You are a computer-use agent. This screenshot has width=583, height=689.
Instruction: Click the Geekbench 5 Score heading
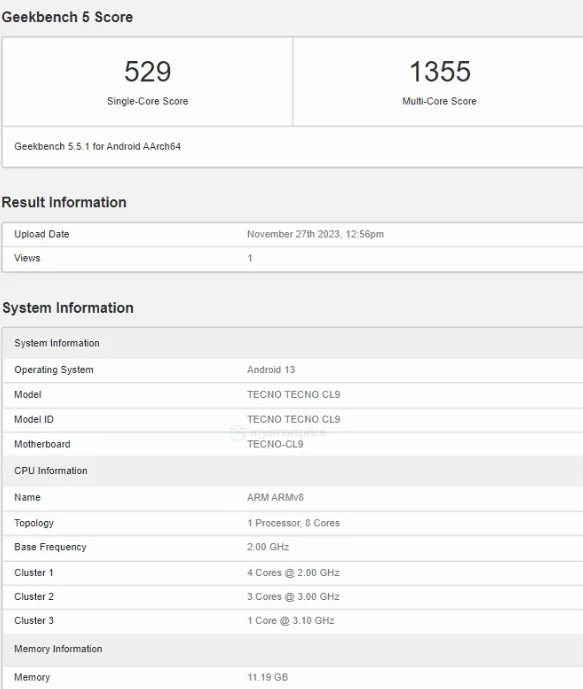(x=67, y=17)
